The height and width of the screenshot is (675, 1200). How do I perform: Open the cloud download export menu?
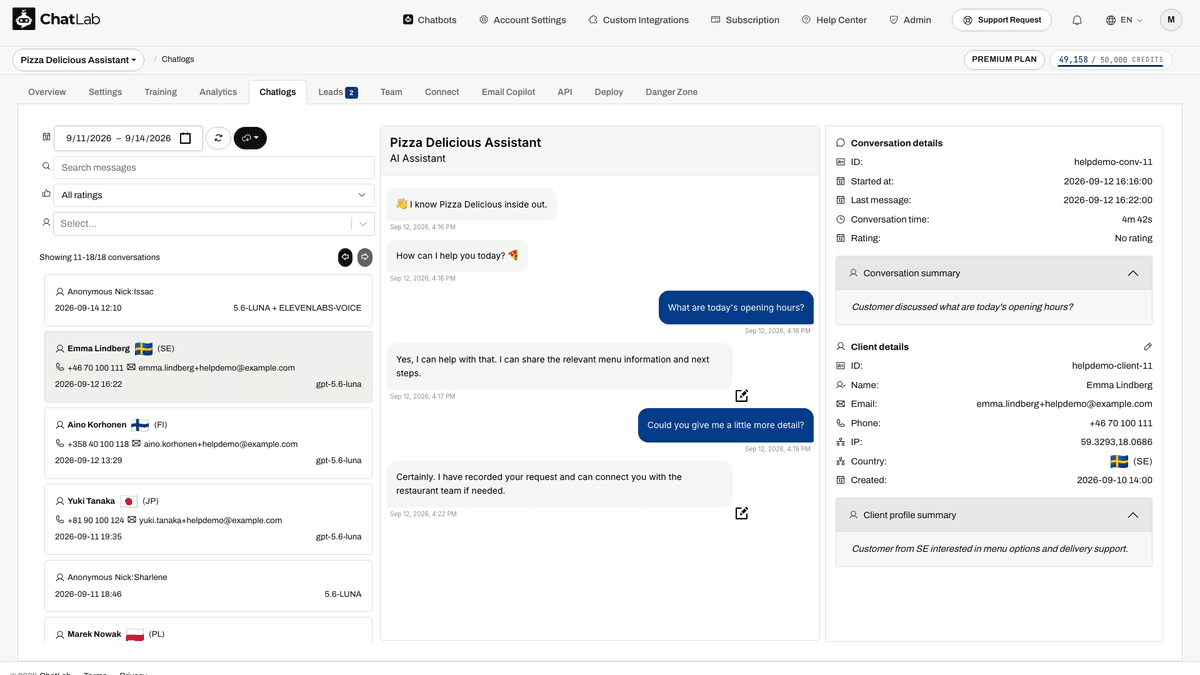pyautogui.click(x=250, y=138)
